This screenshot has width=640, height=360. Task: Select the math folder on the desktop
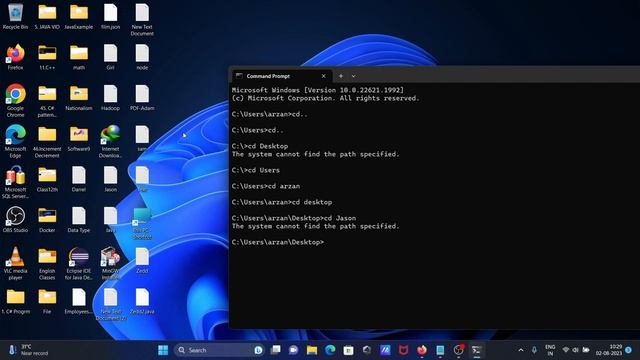click(x=79, y=57)
